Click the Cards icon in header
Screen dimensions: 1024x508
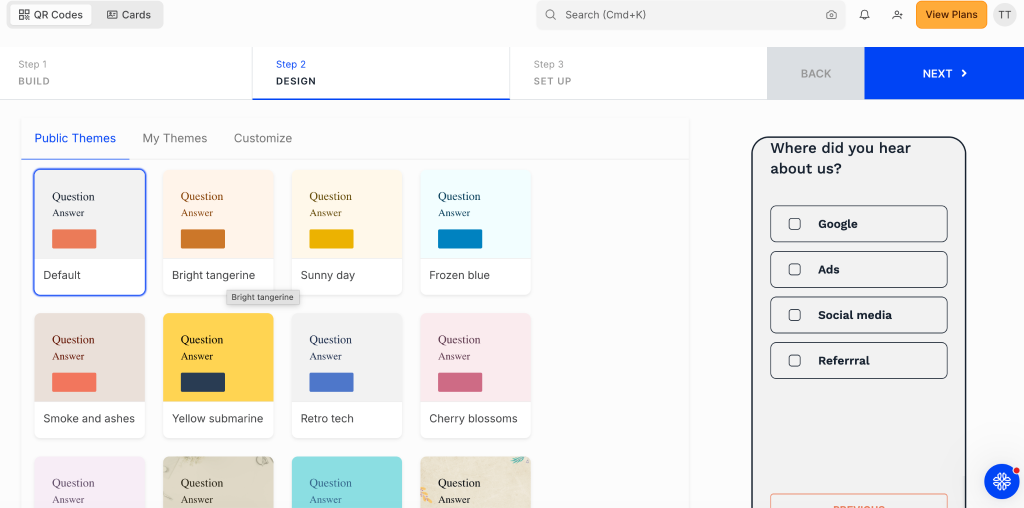112,14
